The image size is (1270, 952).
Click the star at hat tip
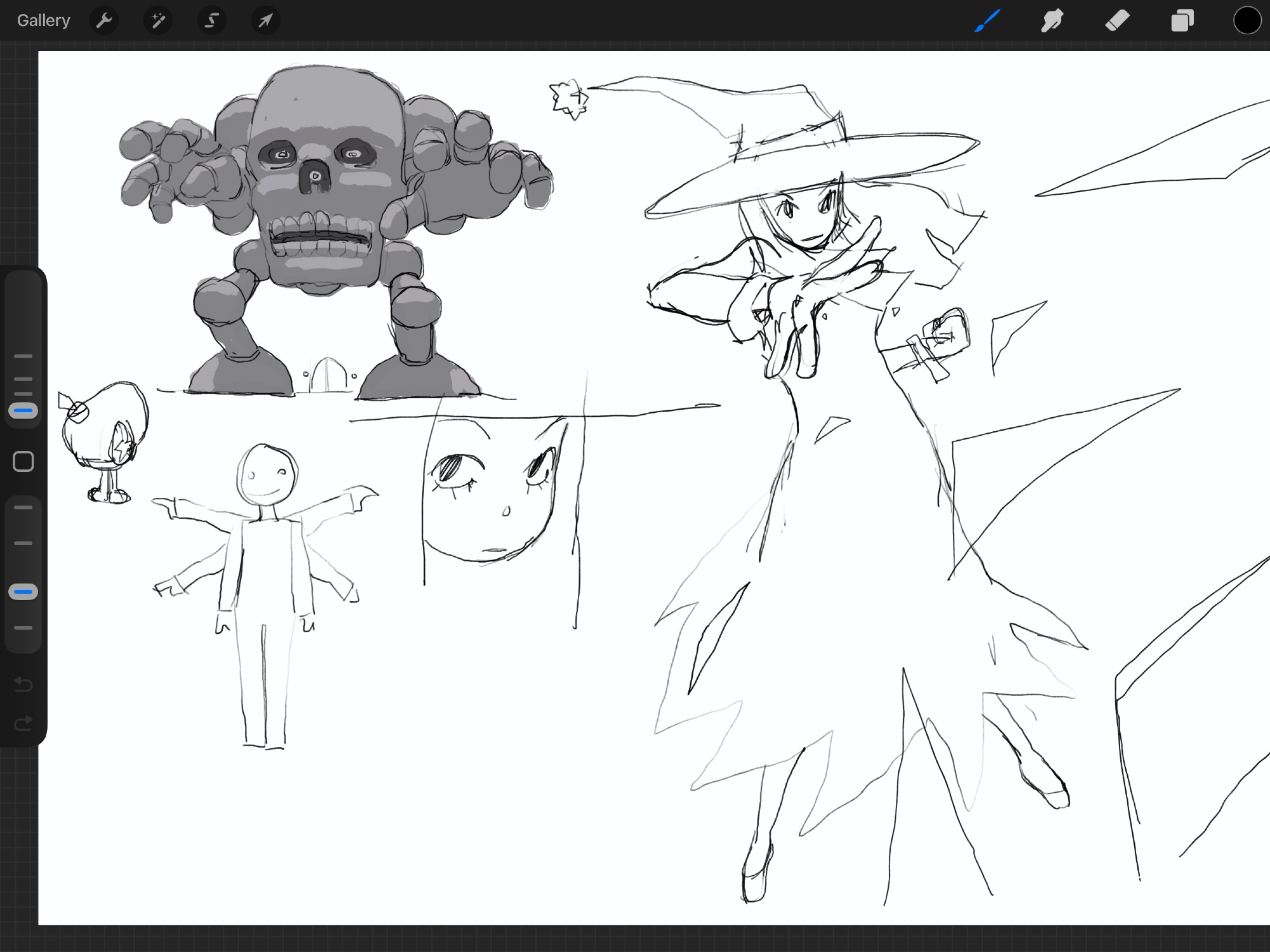[x=569, y=100]
